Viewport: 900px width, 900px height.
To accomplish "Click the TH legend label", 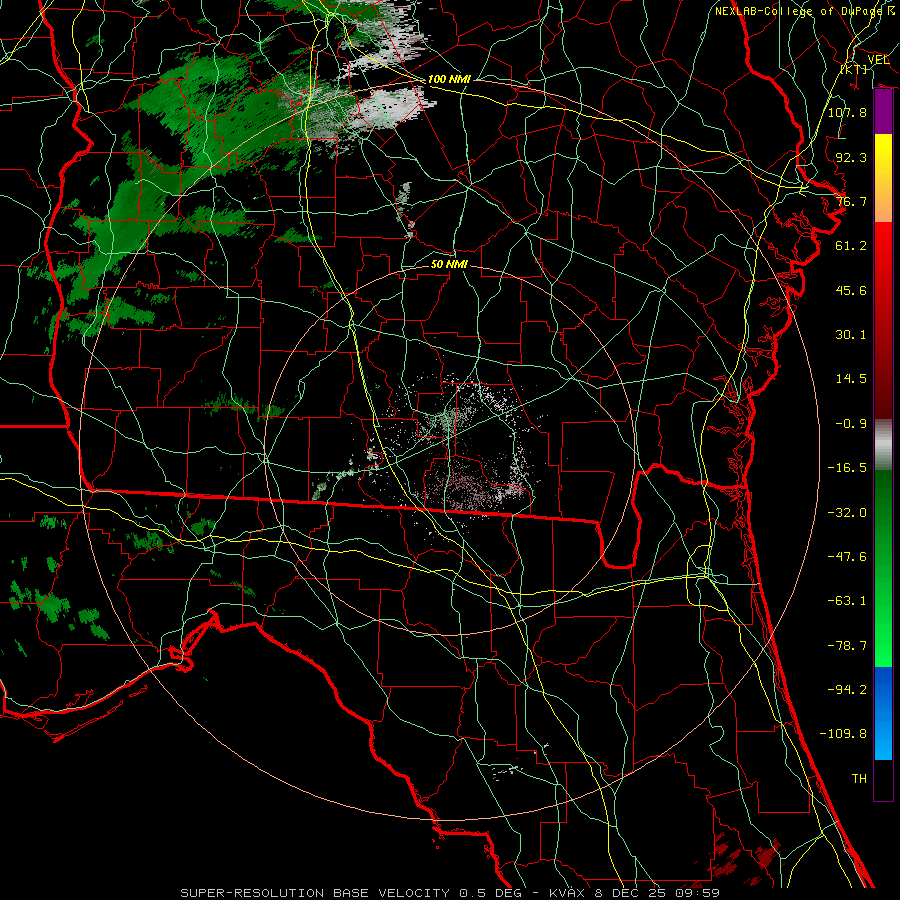I will click(x=859, y=779).
